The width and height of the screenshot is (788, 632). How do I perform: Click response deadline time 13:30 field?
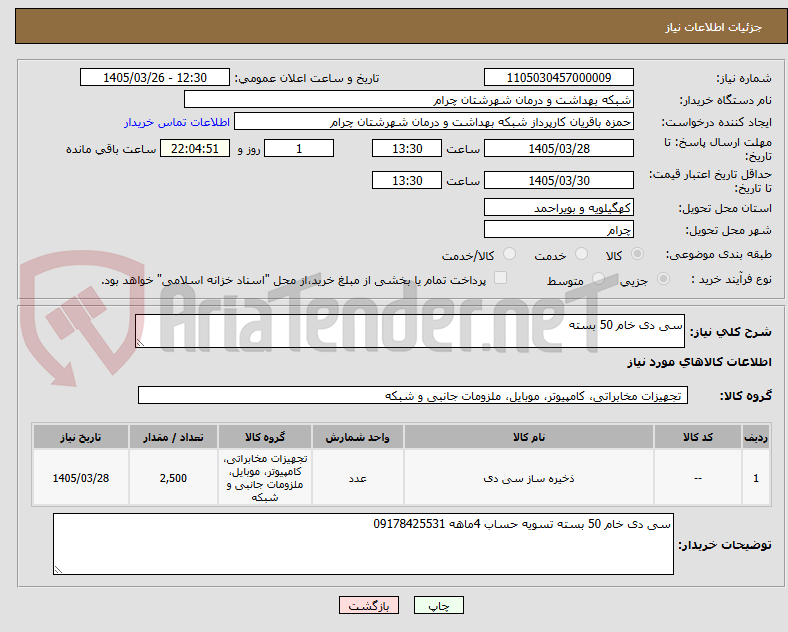(x=407, y=148)
